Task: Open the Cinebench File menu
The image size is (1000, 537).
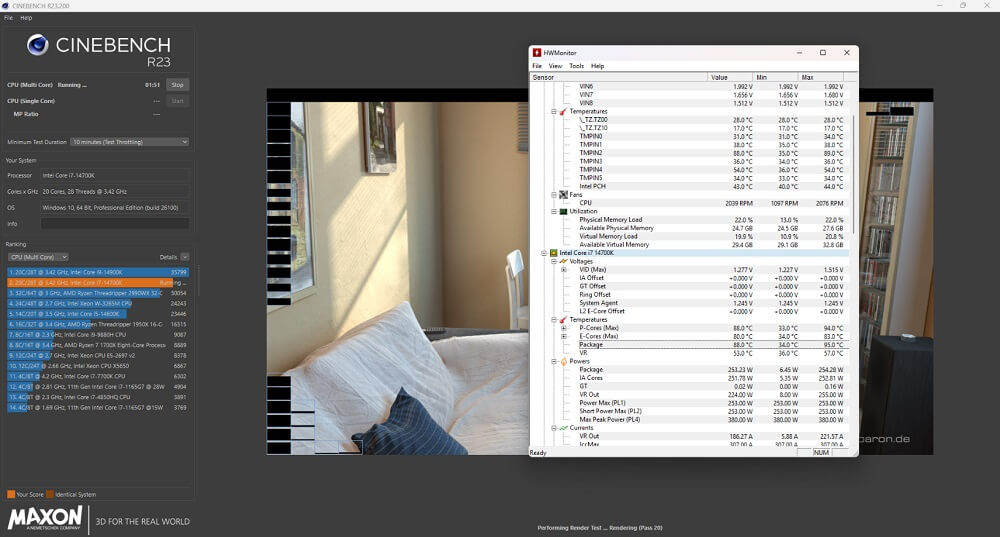Action: point(8,18)
